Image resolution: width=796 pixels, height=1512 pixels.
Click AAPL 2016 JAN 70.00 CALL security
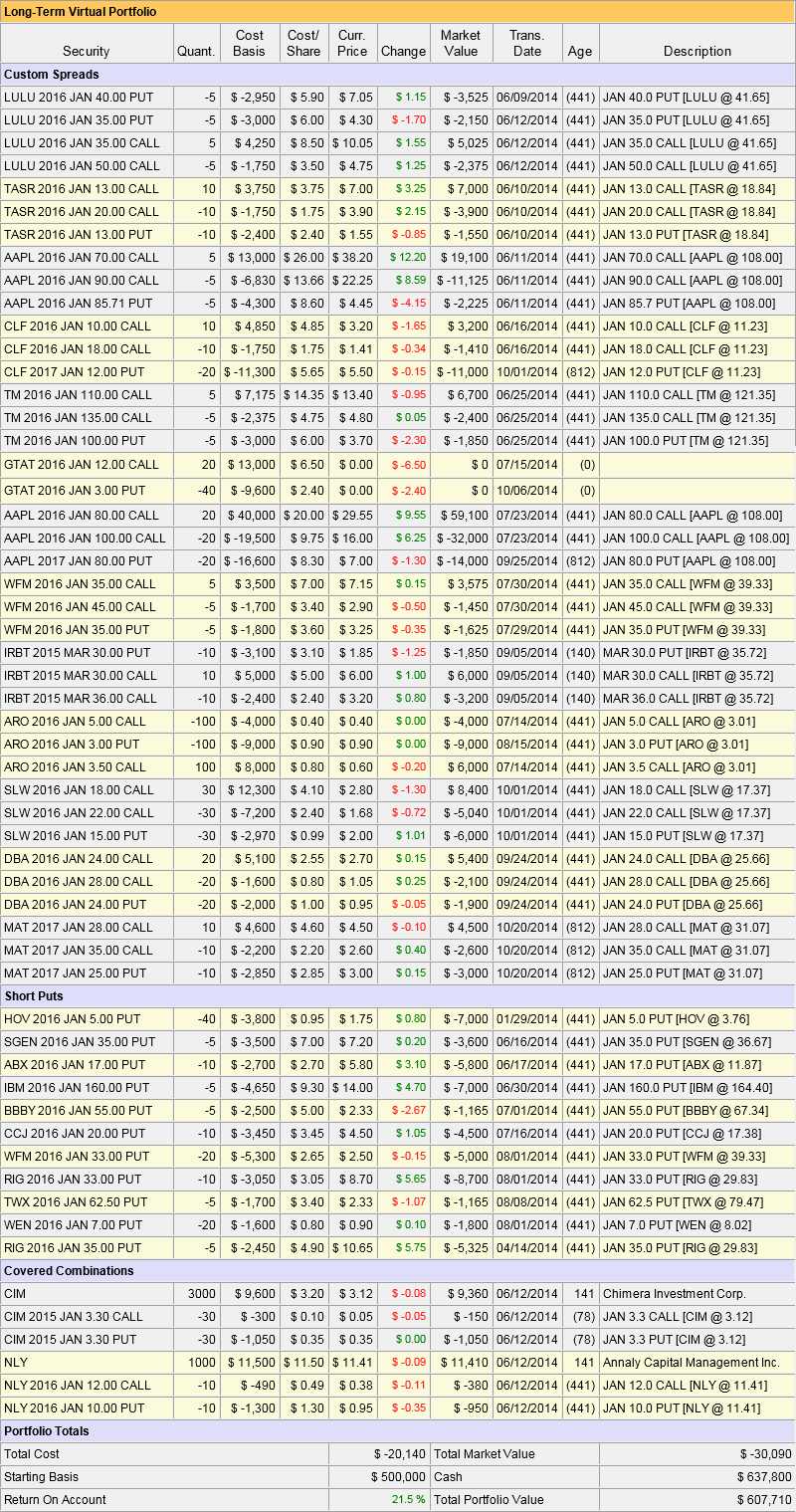click(82, 258)
